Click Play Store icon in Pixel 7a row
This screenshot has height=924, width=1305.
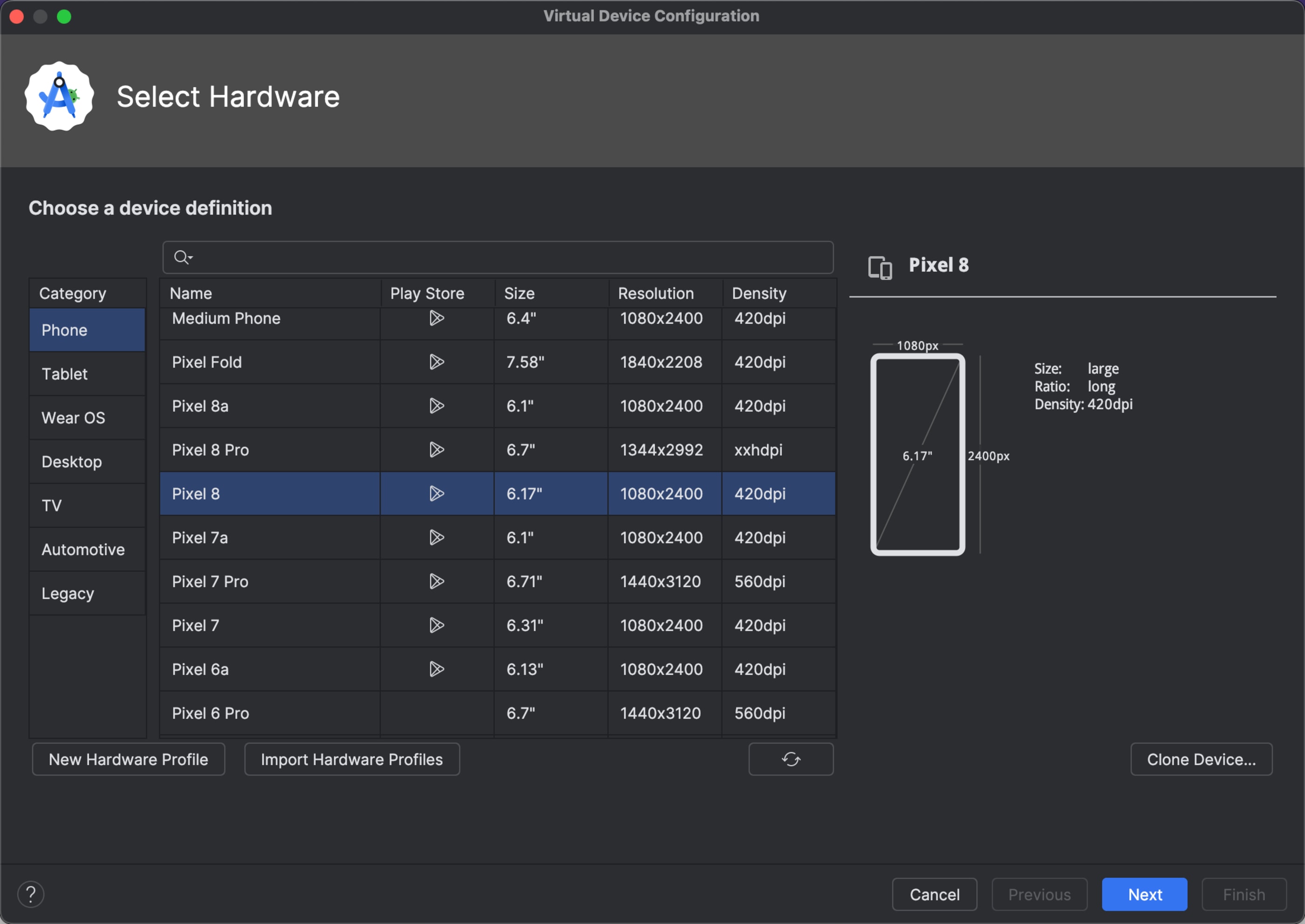pyautogui.click(x=437, y=537)
